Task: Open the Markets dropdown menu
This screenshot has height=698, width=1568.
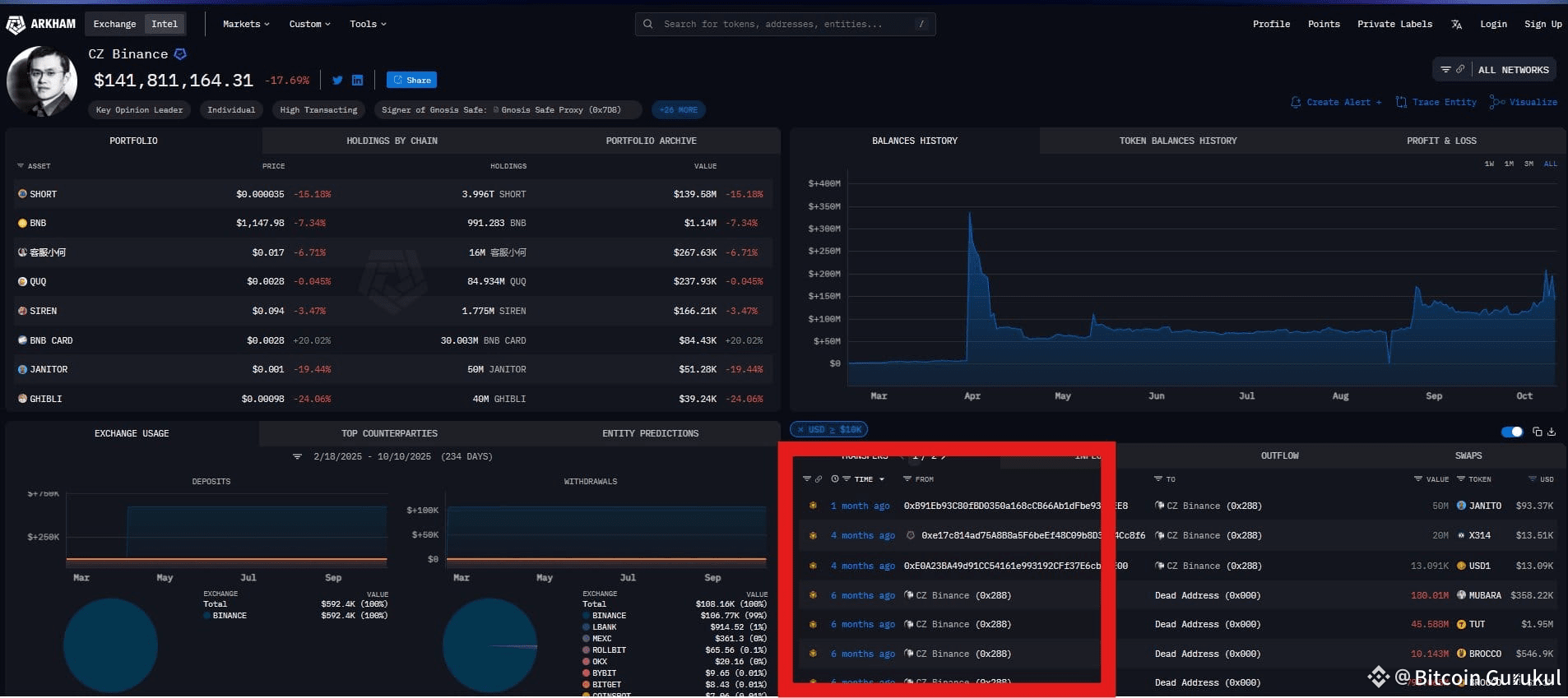Action: 245,25
